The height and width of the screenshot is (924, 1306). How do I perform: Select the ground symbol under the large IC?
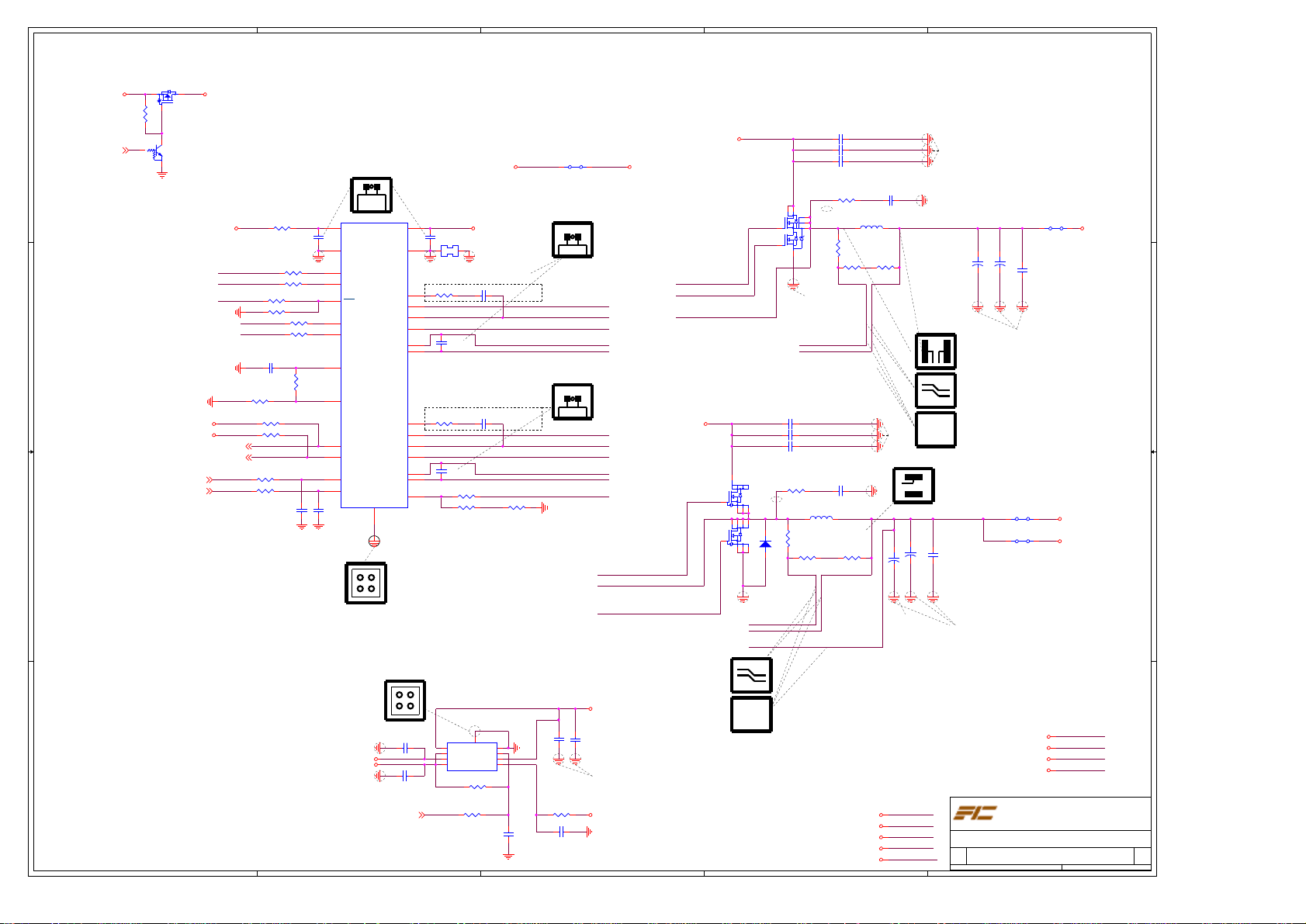point(374,540)
